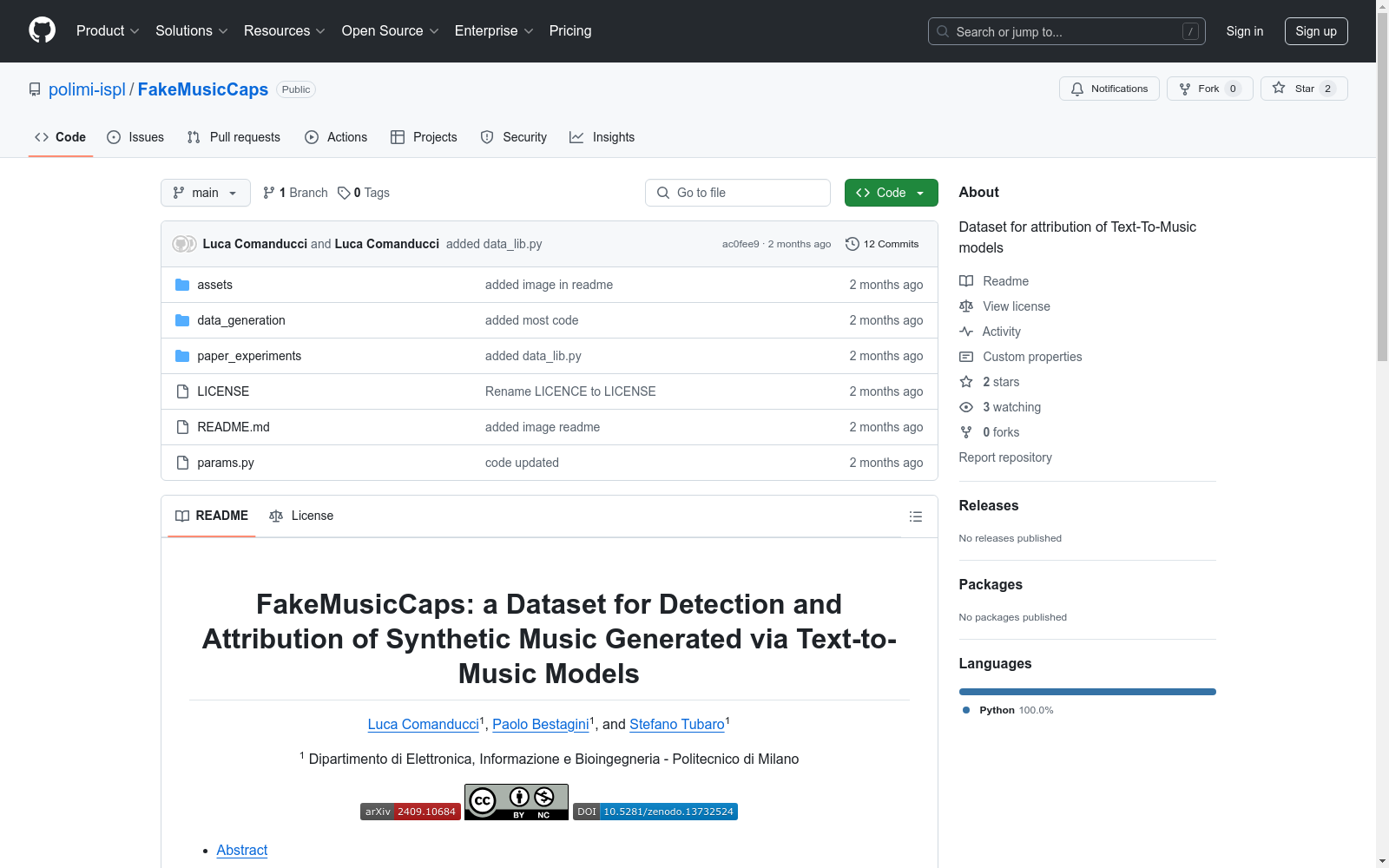The height and width of the screenshot is (868, 1389).
Task: Jump to the Abstract section link
Action: tap(242, 851)
